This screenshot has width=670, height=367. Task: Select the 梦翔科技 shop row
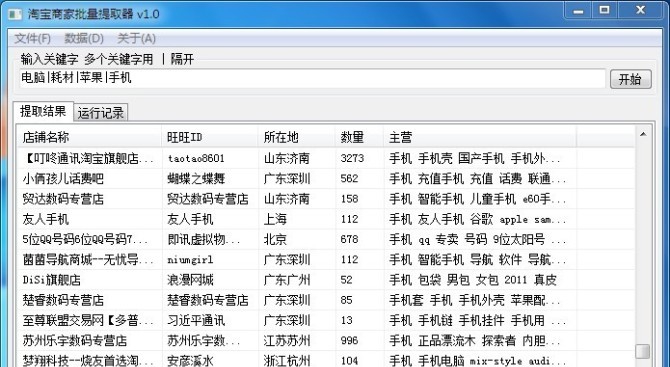(x=326, y=360)
